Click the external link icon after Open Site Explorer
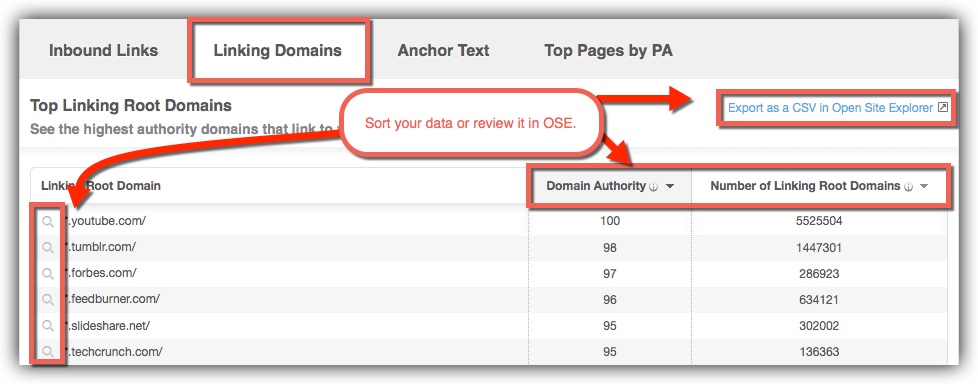This screenshot has height=384, width=978. click(x=943, y=107)
